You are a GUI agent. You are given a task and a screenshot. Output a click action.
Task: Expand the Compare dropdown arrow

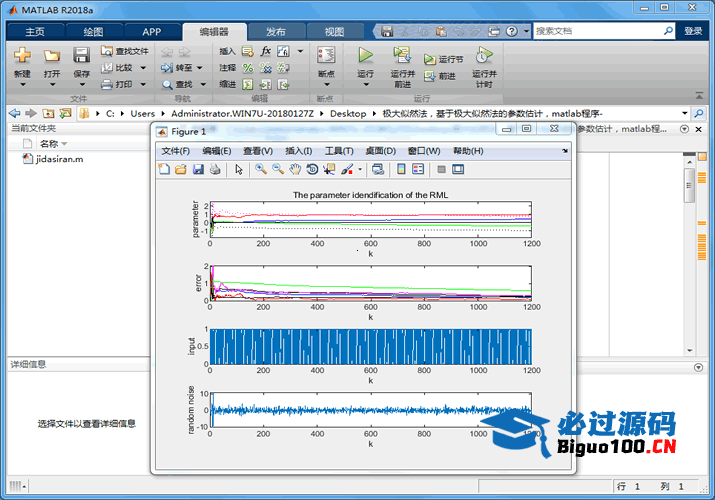point(143,68)
